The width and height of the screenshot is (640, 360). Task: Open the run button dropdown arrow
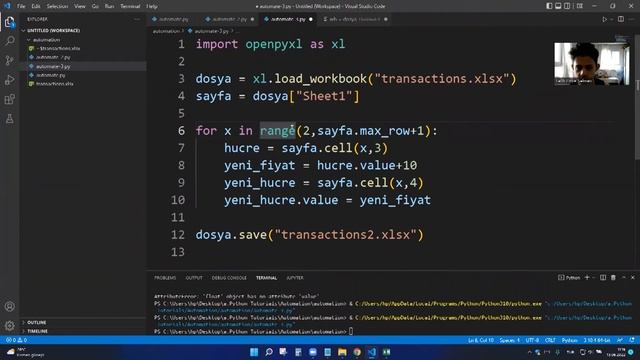click(611, 19)
